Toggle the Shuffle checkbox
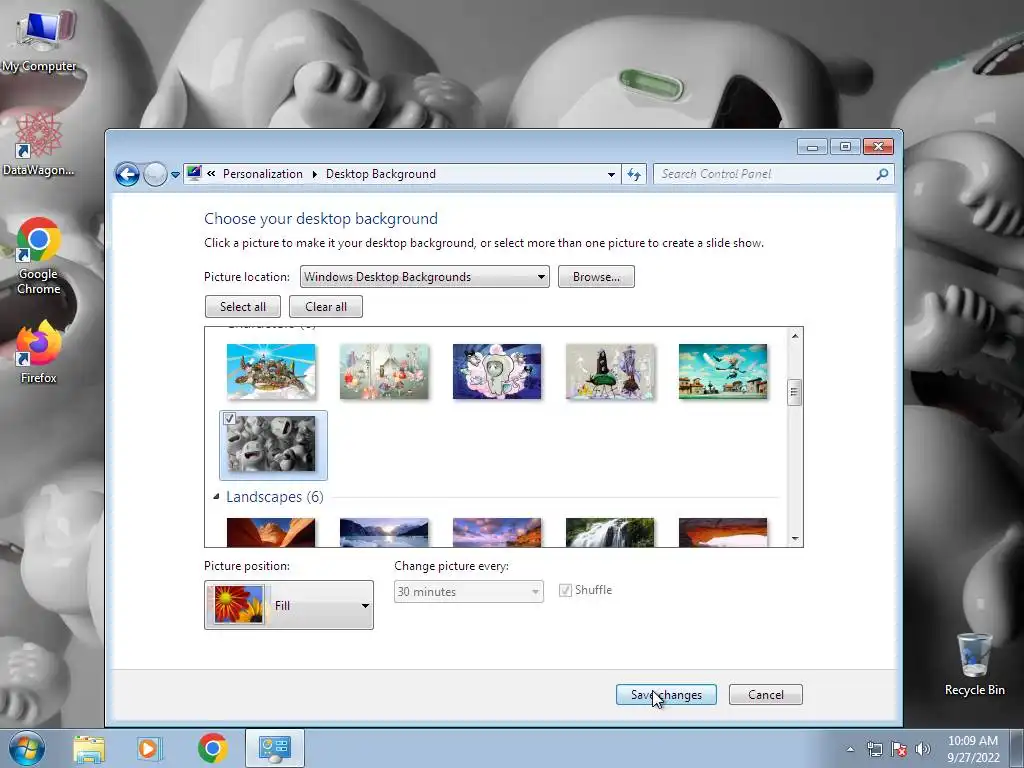 pos(566,590)
